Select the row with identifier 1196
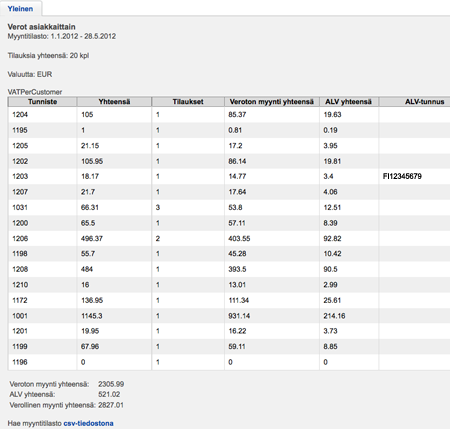Image resolution: width=450 pixels, height=429 pixels. pos(229,362)
